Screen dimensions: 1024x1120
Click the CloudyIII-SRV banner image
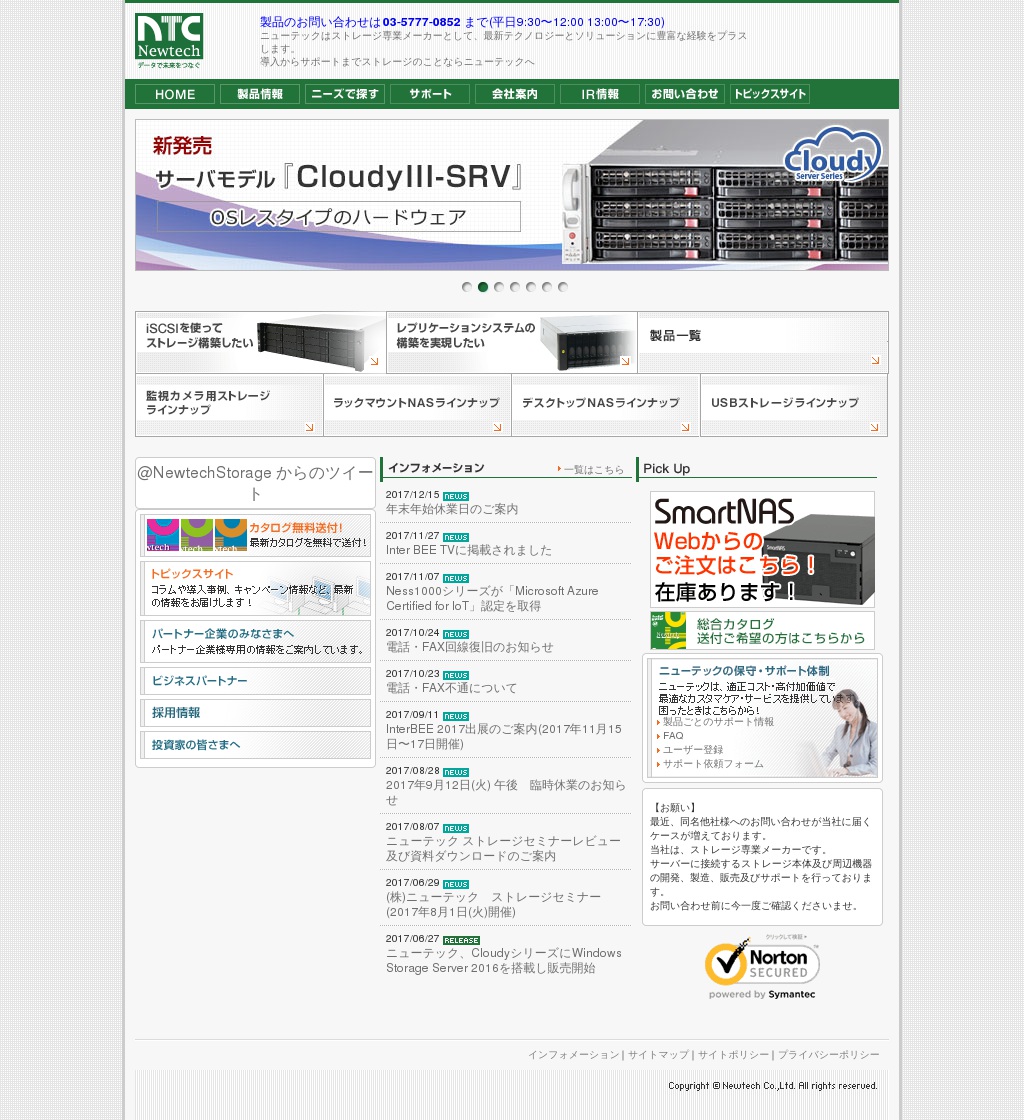point(512,195)
